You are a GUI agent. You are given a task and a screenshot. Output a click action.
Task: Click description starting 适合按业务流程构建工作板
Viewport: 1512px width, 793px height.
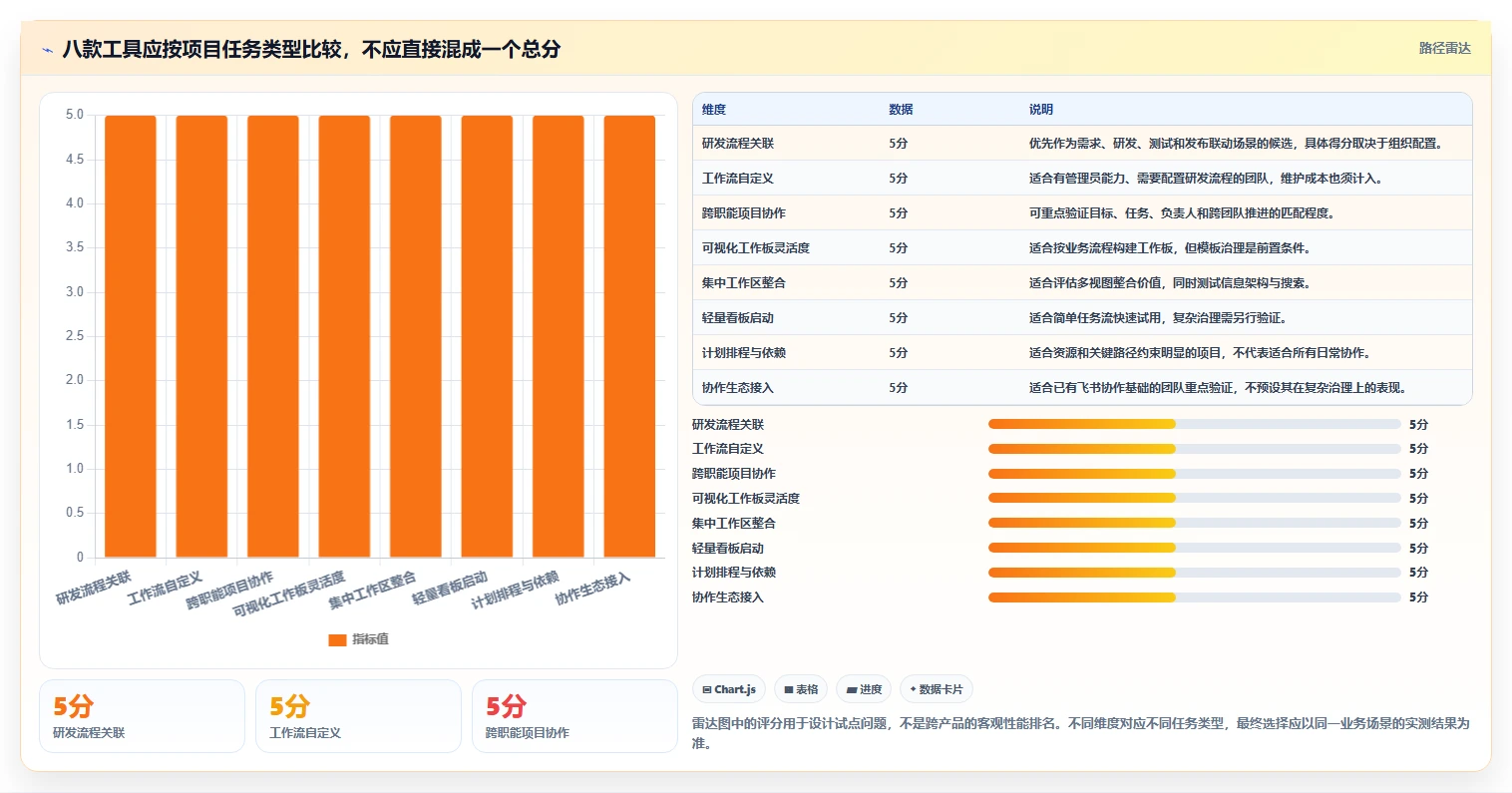(x=1170, y=248)
